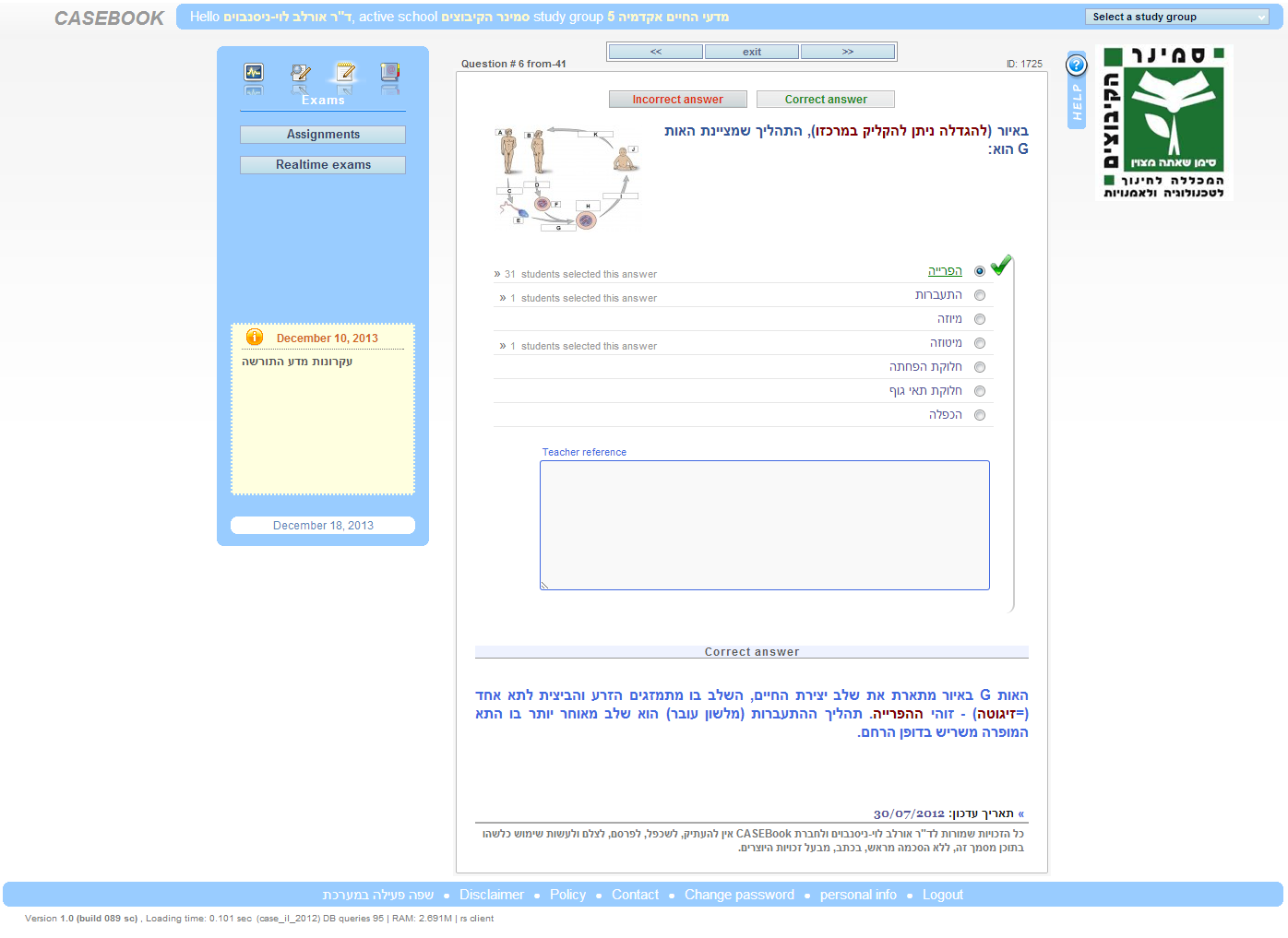Image resolution: width=1288 pixels, height=938 pixels.
Task: Select the חלוקת הפחתה radio button
Action: (x=980, y=367)
